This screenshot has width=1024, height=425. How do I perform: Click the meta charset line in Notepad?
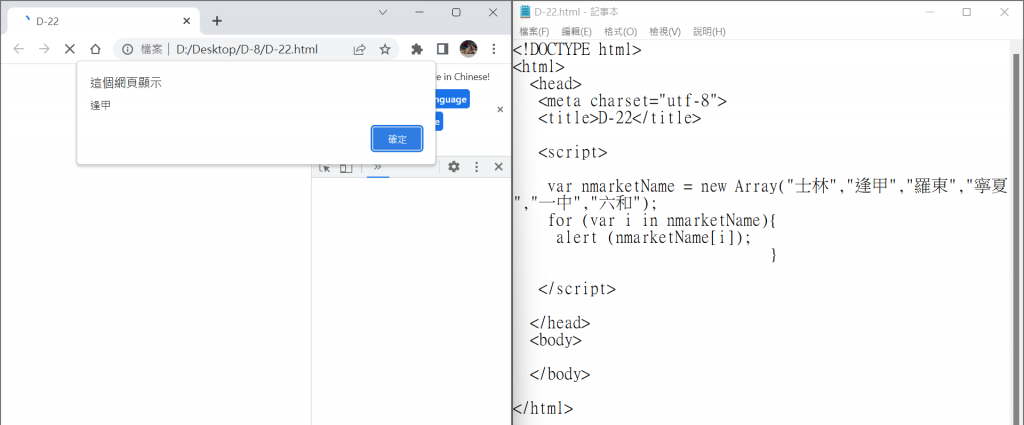coord(632,101)
